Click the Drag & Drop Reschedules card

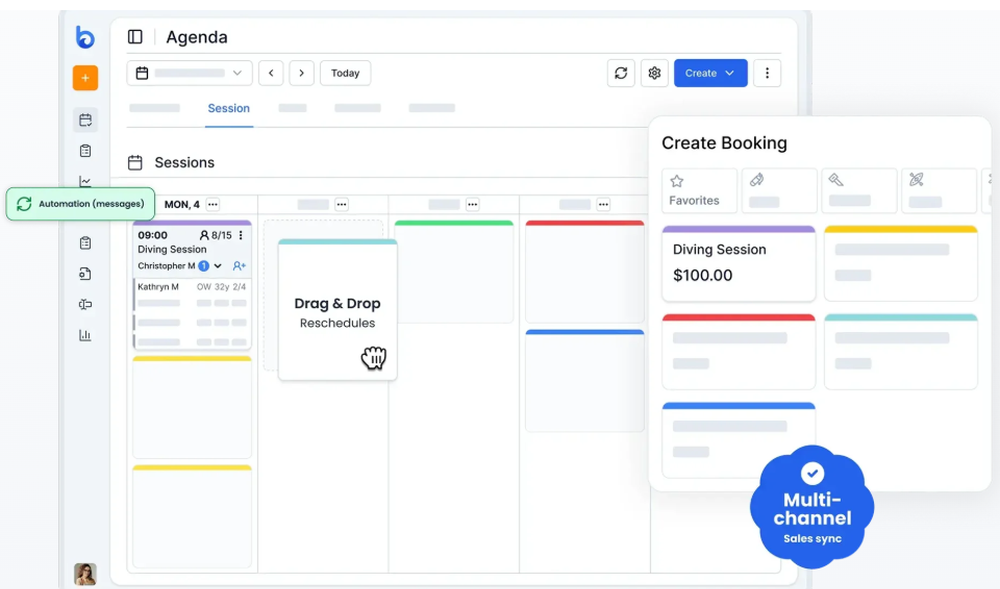(337, 310)
